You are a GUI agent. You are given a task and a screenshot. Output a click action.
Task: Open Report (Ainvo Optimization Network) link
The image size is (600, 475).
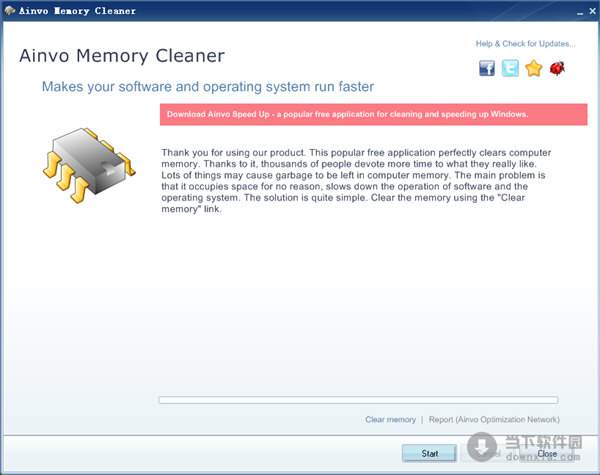pos(494,420)
